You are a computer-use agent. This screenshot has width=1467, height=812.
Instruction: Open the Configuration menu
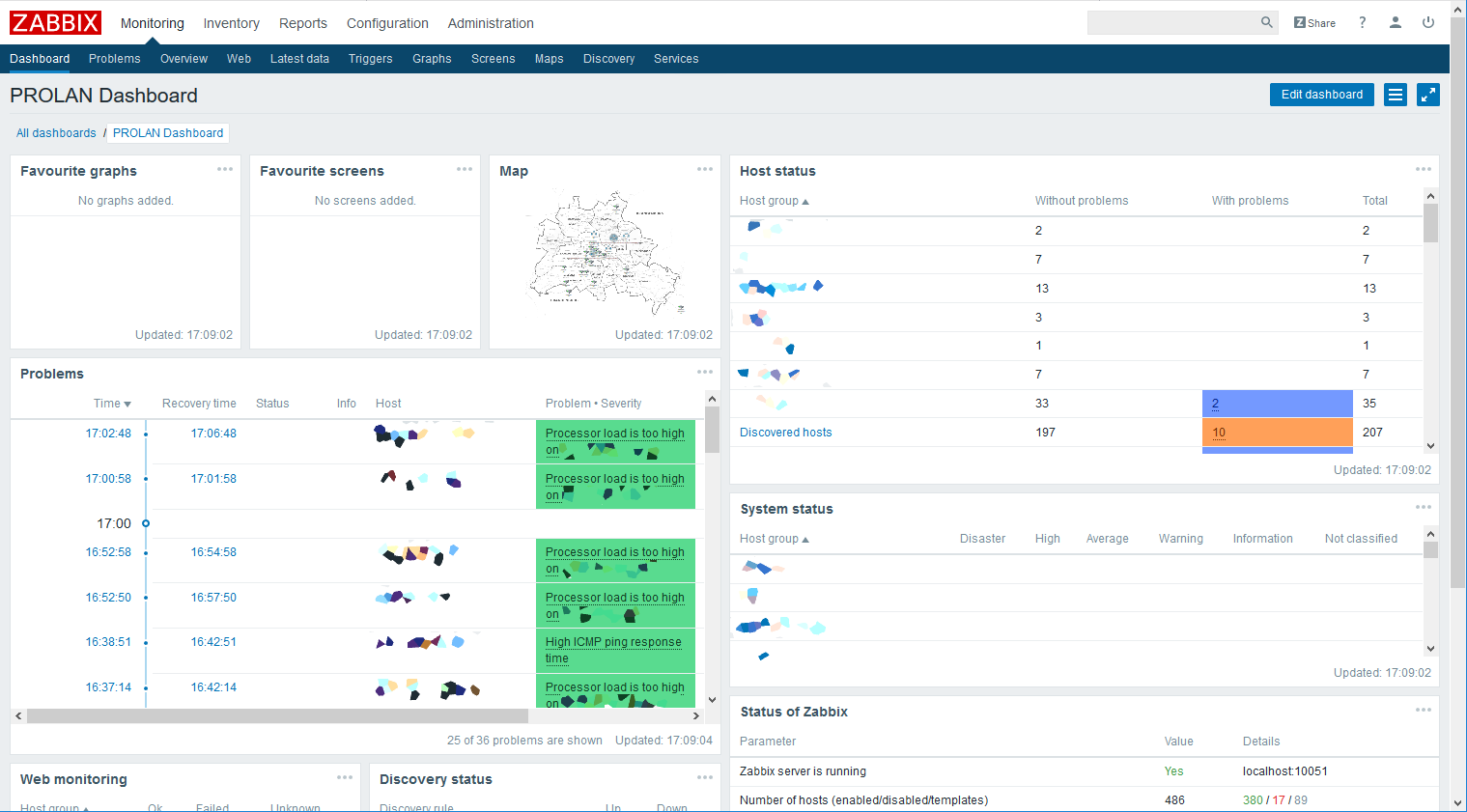point(386,23)
